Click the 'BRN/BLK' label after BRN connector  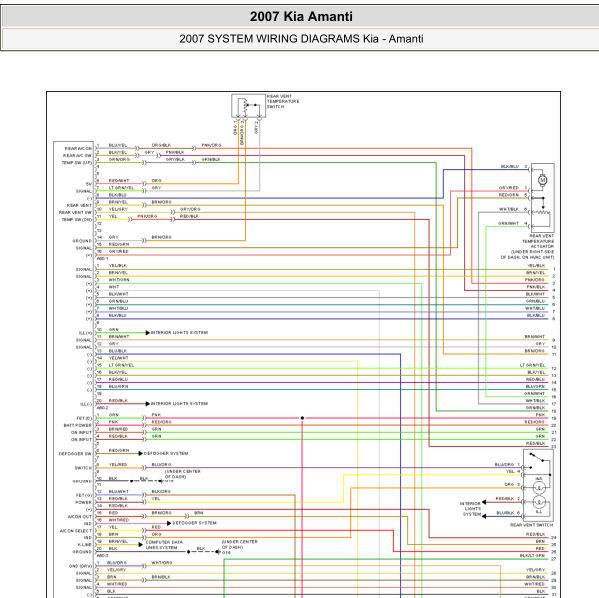click(x=161, y=577)
